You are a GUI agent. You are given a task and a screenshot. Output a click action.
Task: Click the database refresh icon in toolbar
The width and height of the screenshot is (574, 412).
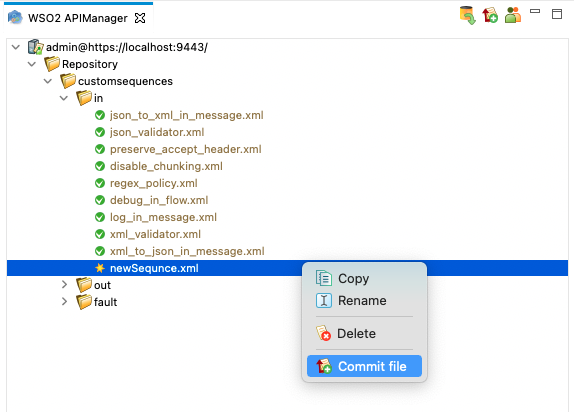click(467, 15)
